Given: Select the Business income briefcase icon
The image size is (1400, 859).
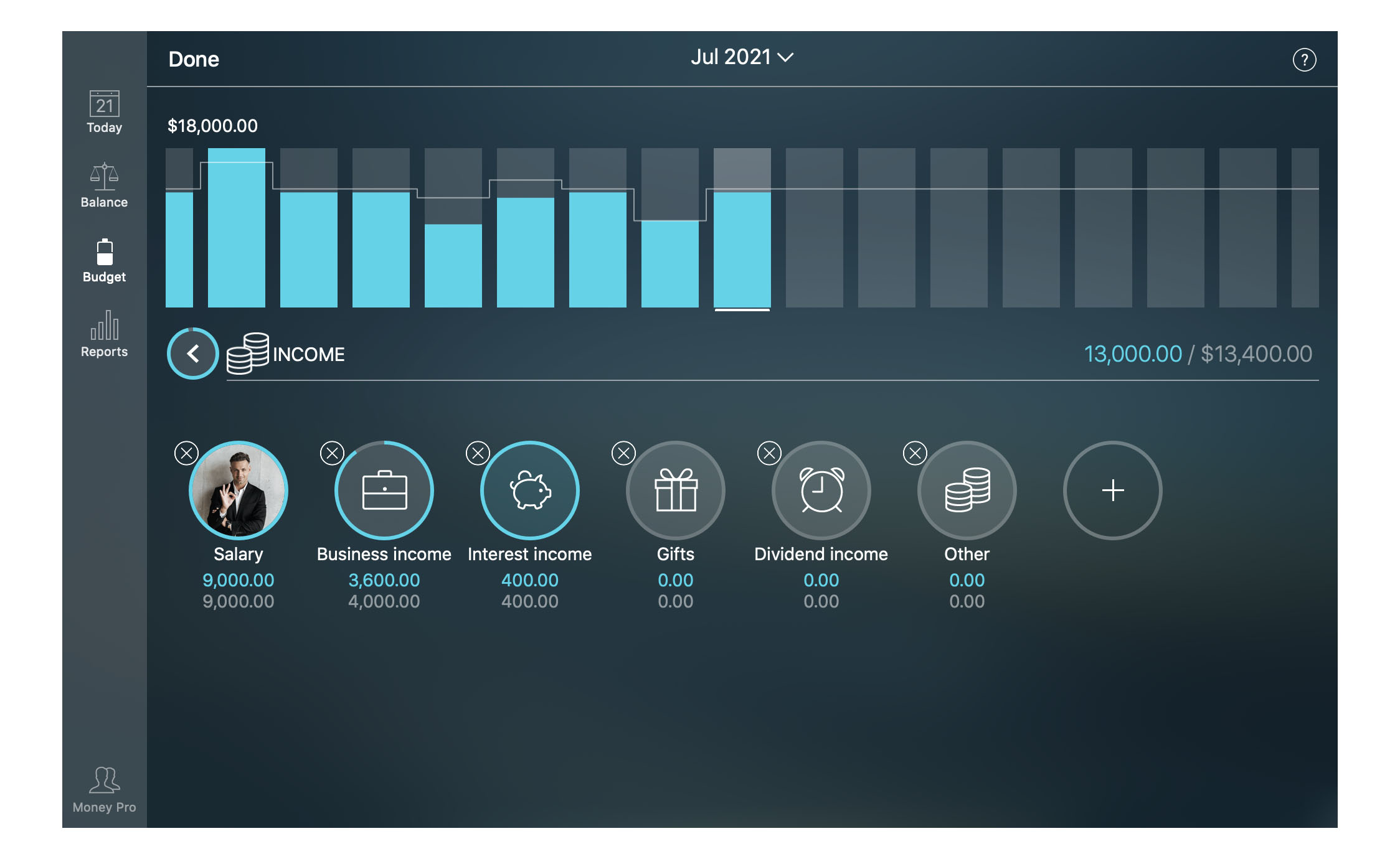Looking at the screenshot, I should coord(383,491).
